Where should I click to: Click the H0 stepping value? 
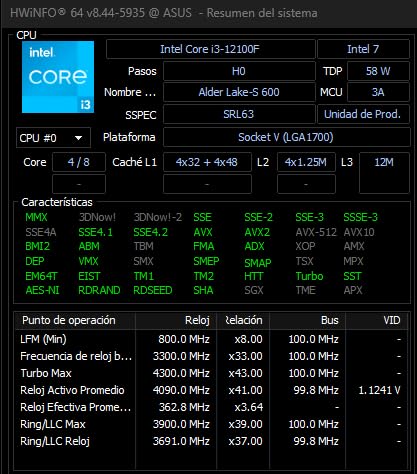coord(239,71)
